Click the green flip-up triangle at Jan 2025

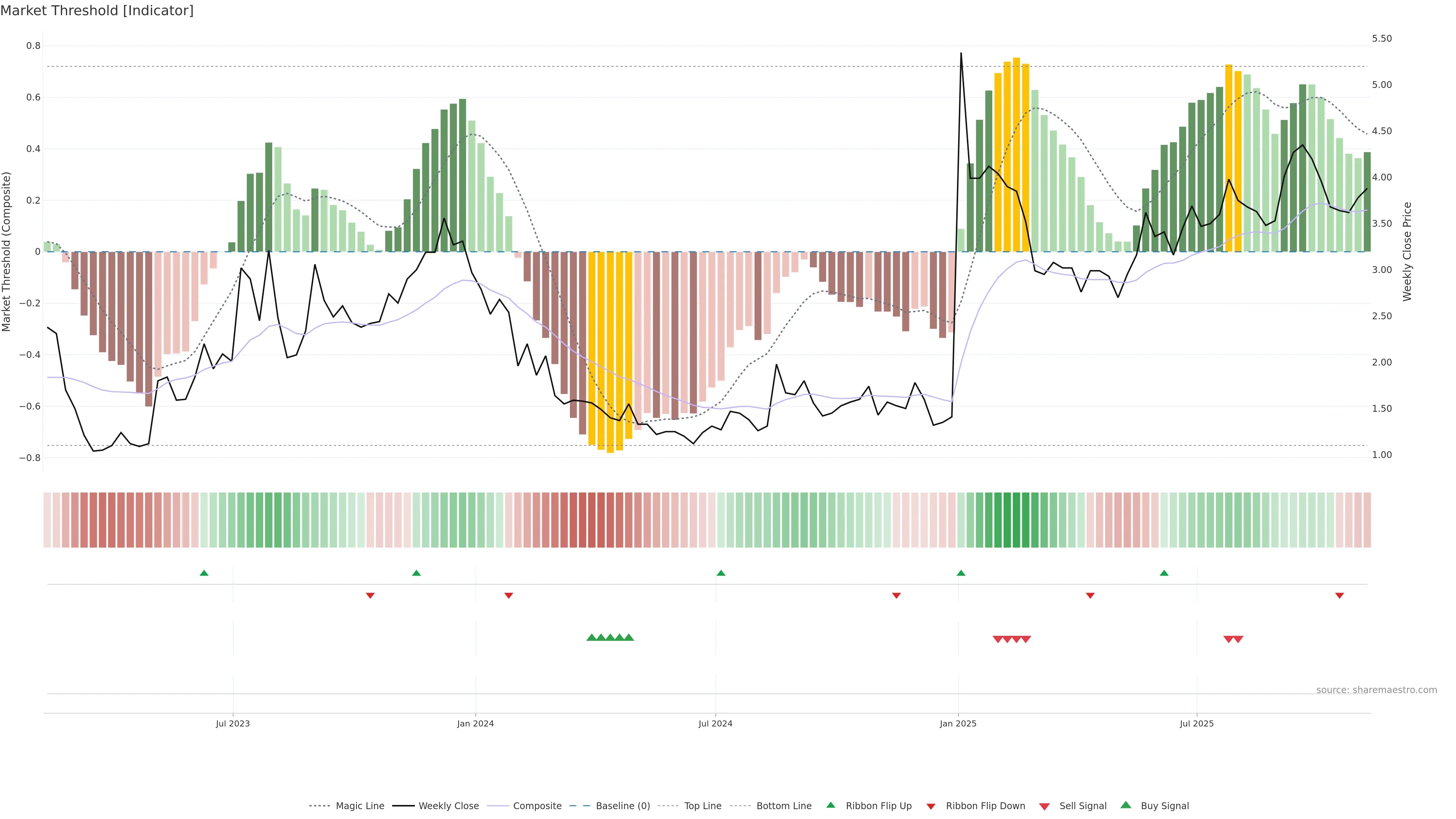pyautogui.click(x=961, y=573)
